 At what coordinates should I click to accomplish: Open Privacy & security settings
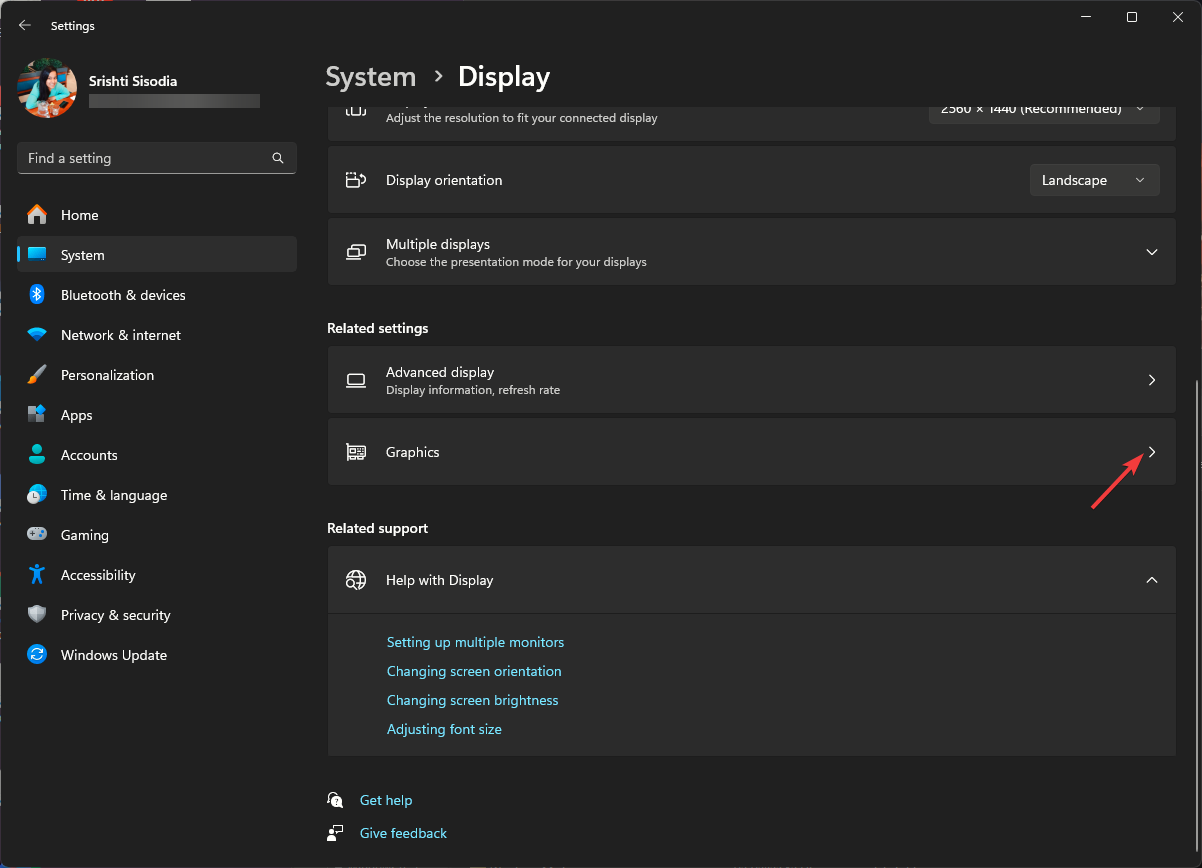click(157, 615)
